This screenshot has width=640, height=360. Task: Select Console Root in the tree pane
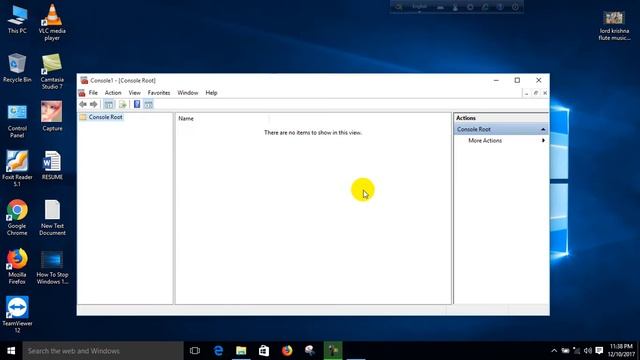(105, 117)
